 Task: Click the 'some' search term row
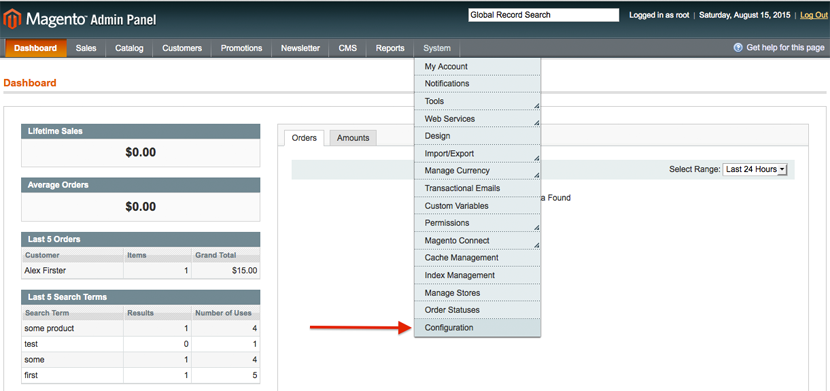(141, 360)
